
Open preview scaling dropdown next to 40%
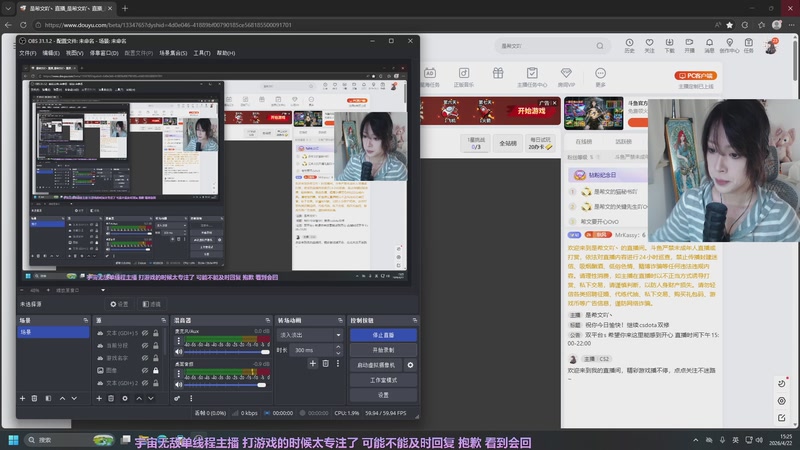[x=103, y=290]
